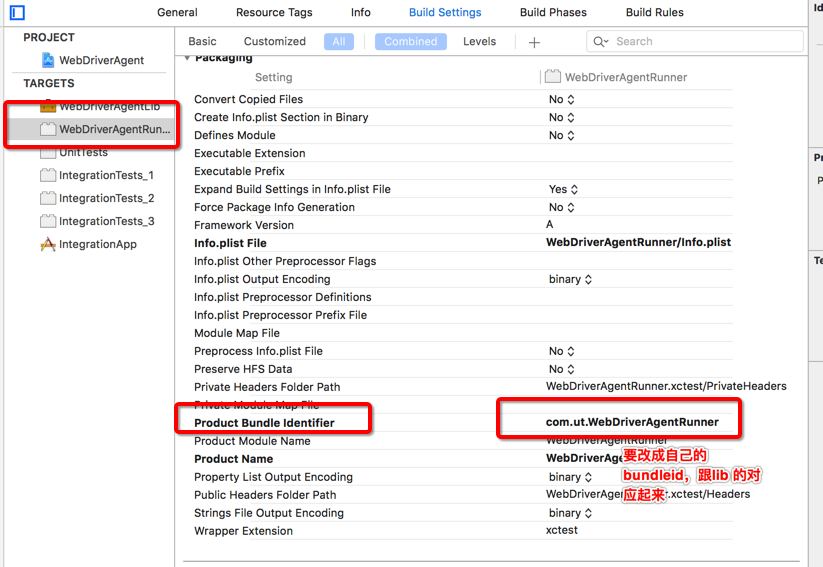The image size is (823, 567).
Task: Select the Product Name setting
Action: (234, 458)
